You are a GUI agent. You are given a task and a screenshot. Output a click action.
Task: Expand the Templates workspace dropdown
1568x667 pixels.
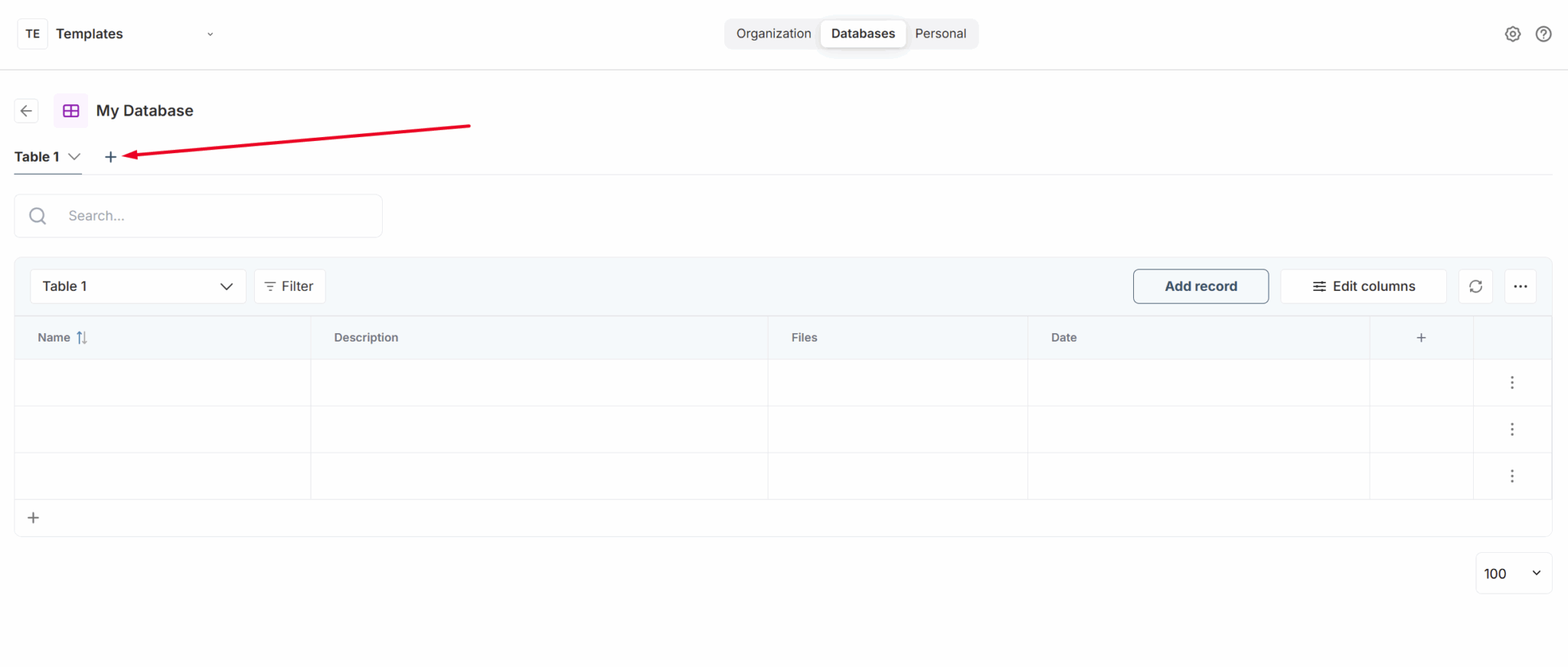pyautogui.click(x=210, y=34)
